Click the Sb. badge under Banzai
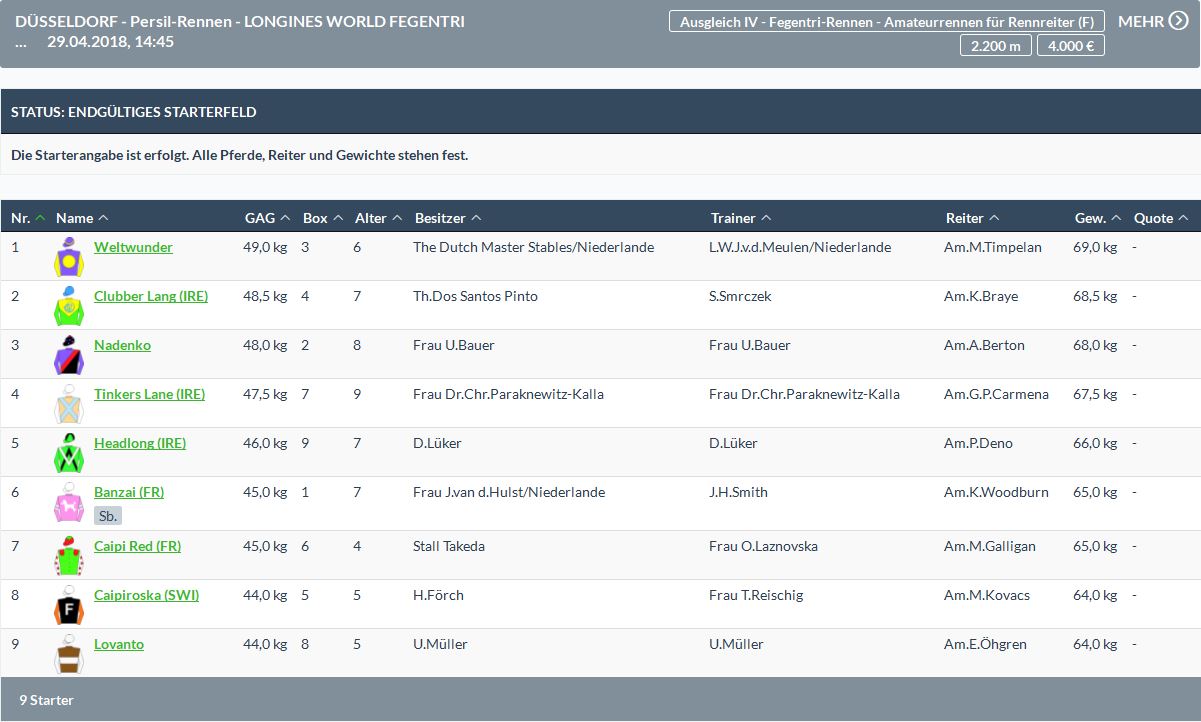1201x722 pixels. [x=108, y=516]
